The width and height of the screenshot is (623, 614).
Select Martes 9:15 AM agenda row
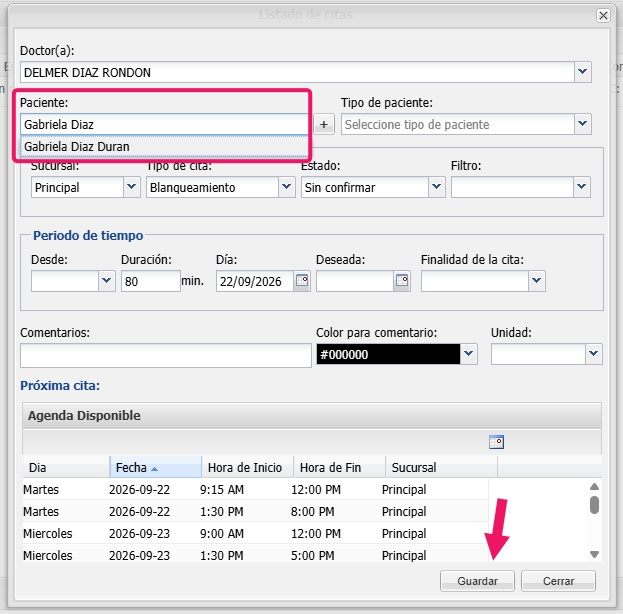[x=255, y=489]
